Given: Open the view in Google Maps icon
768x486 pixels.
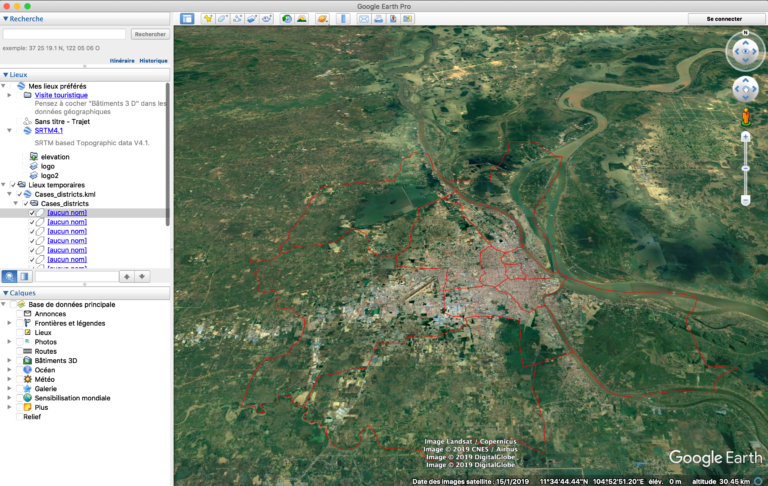Looking at the screenshot, I should (x=408, y=19).
